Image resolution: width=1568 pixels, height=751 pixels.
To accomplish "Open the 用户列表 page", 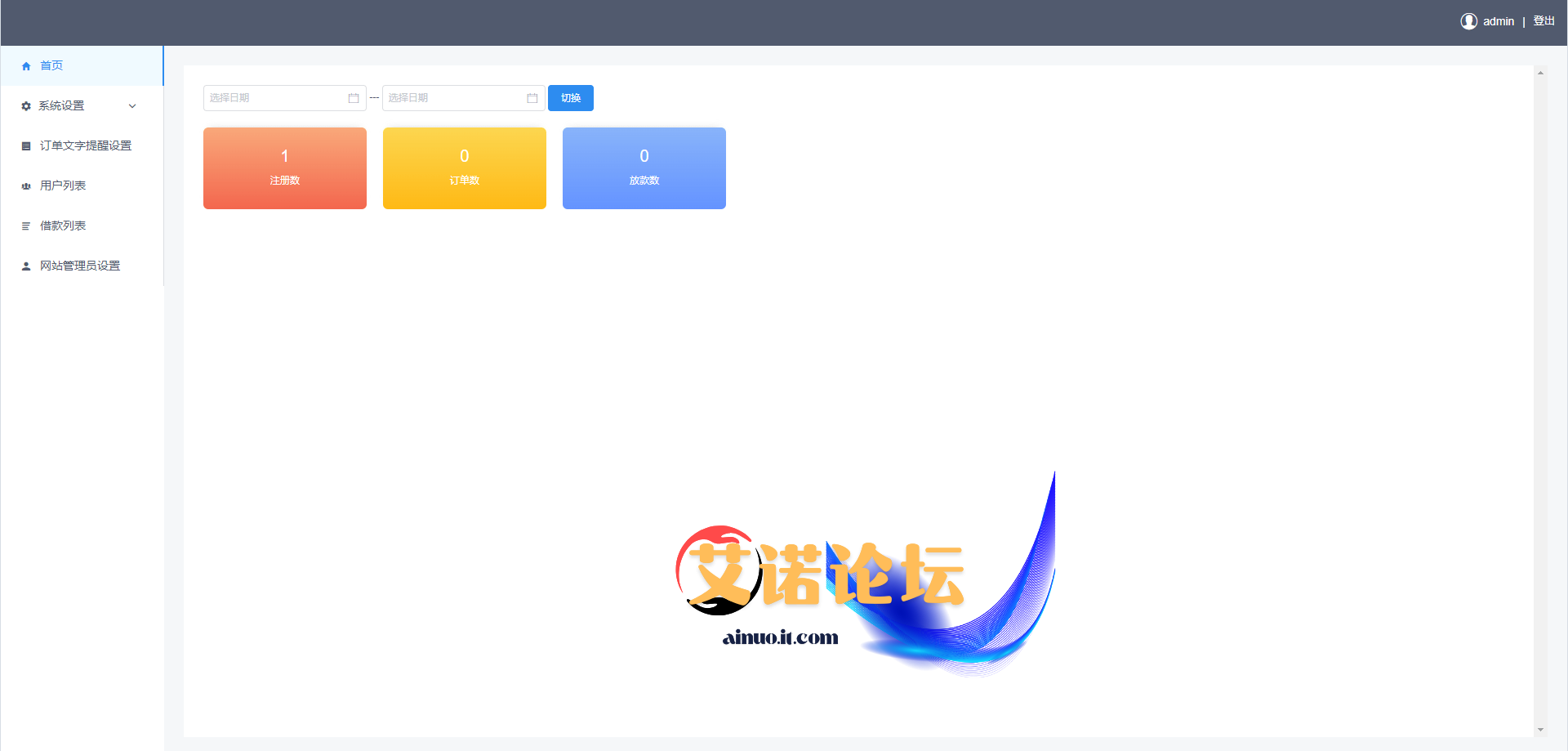I will (x=82, y=186).
